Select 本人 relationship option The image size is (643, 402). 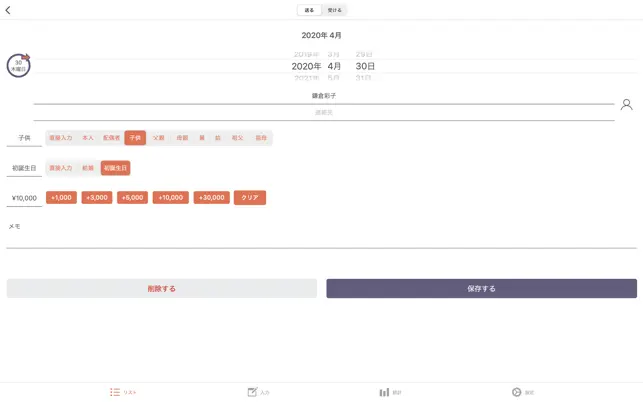coord(88,138)
